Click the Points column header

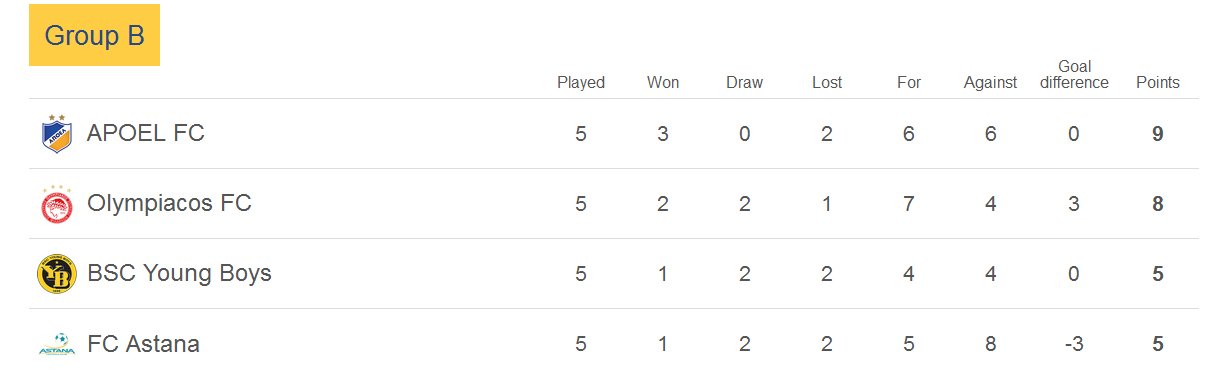click(1158, 82)
